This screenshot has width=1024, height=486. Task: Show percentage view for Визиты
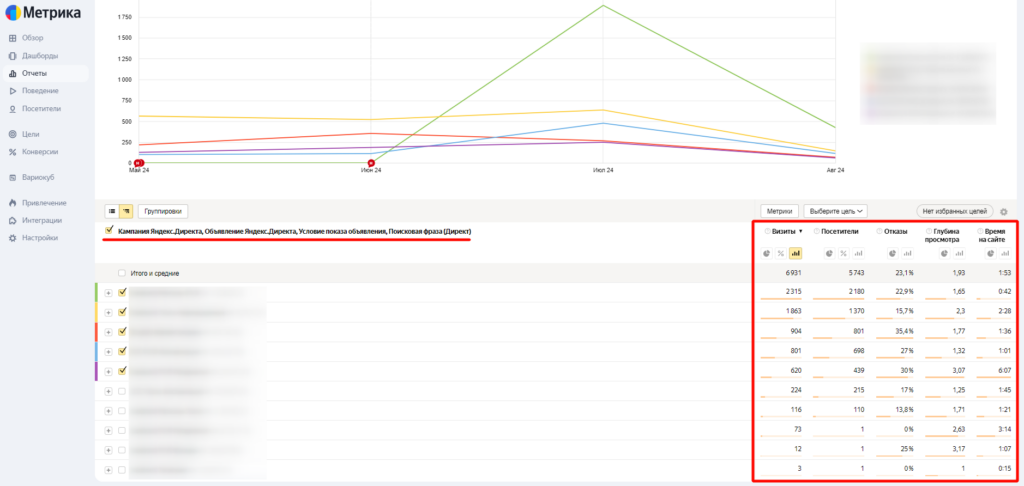click(782, 253)
